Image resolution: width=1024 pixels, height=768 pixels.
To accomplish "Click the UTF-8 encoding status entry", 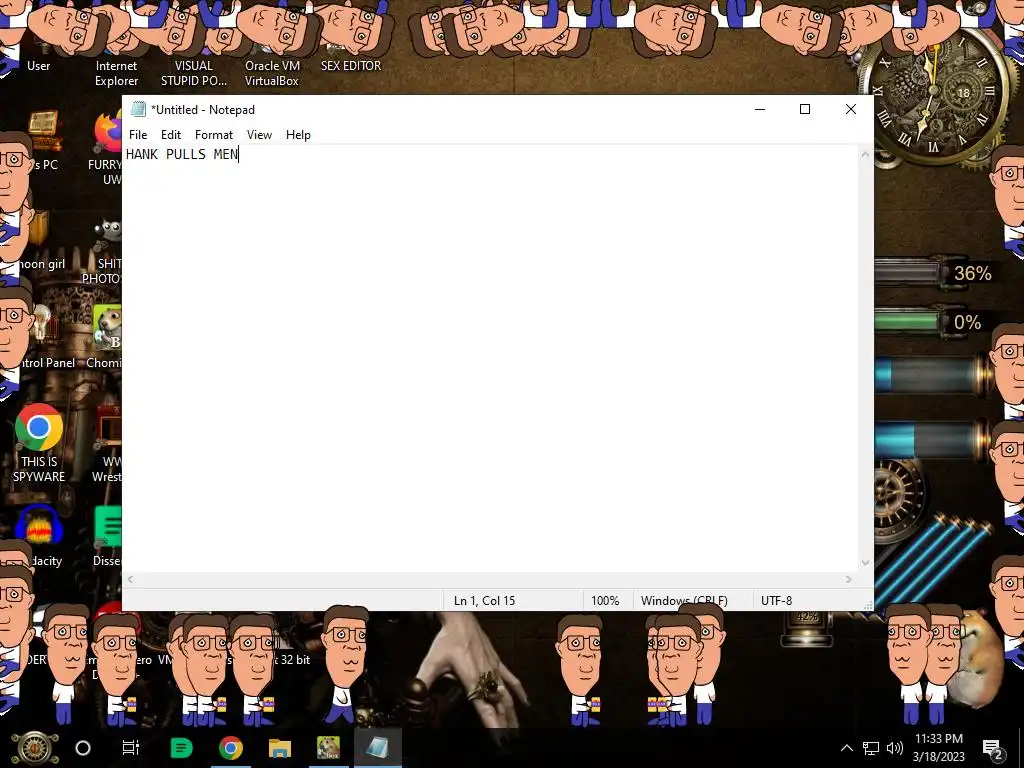I will tap(776, 600).
